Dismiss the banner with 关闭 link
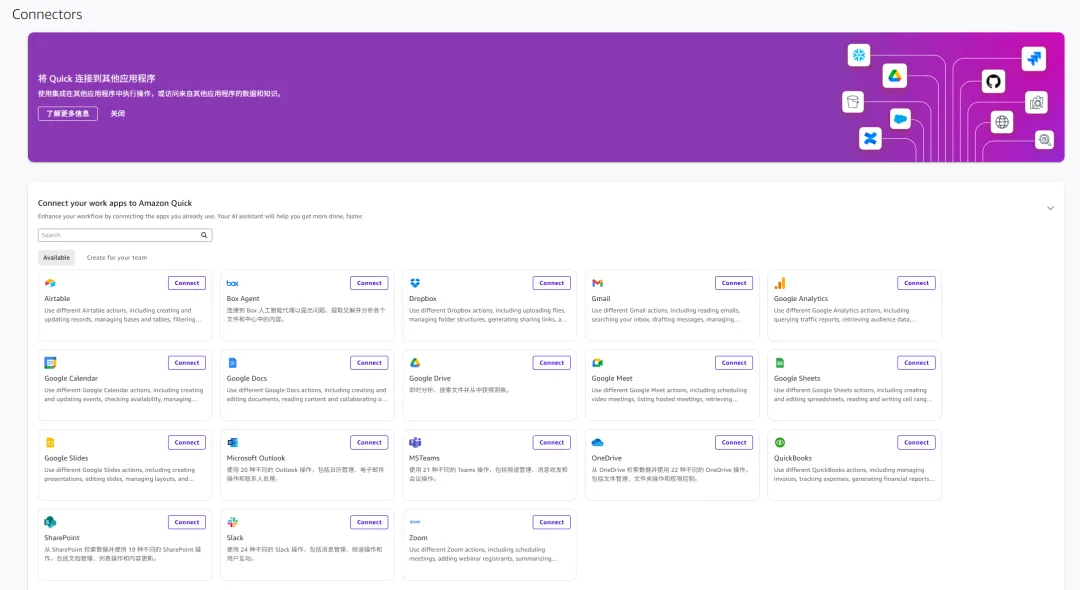The height and width of the screenshot is (590, 1080). [118, 114]
